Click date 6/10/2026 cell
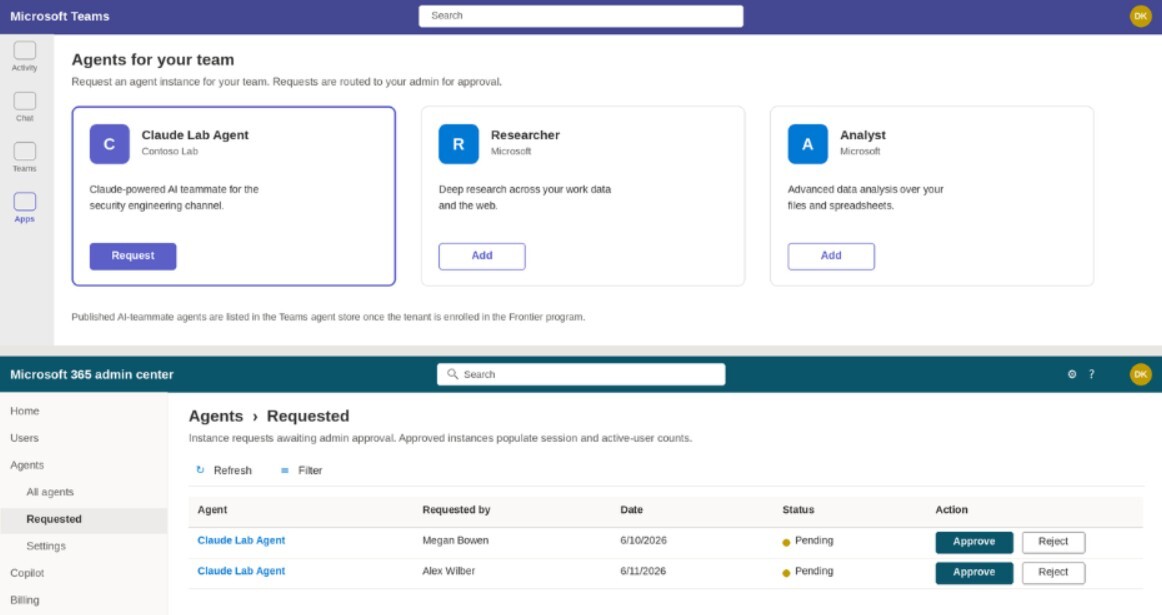Viewport: 1162px width, 615px height. click(643, 540)
